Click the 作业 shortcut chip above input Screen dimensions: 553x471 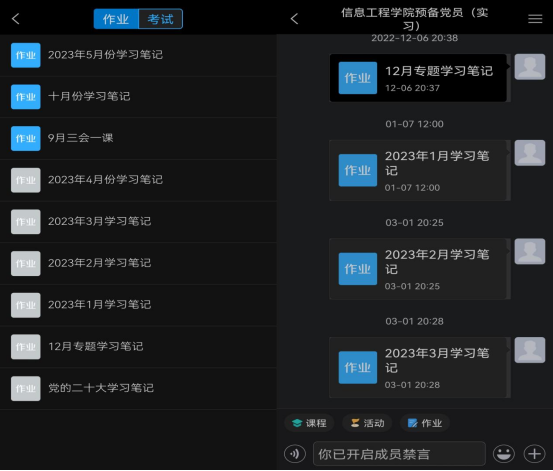[425, 423]
